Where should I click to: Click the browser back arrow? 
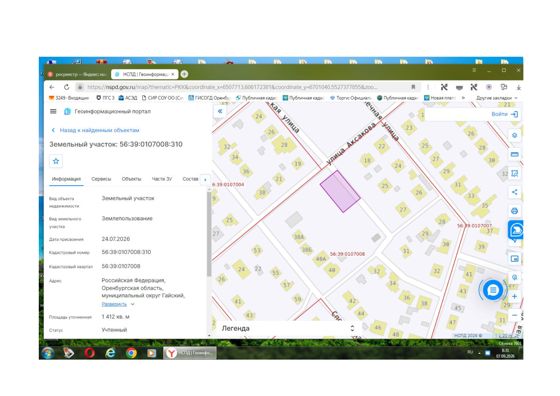52,87
